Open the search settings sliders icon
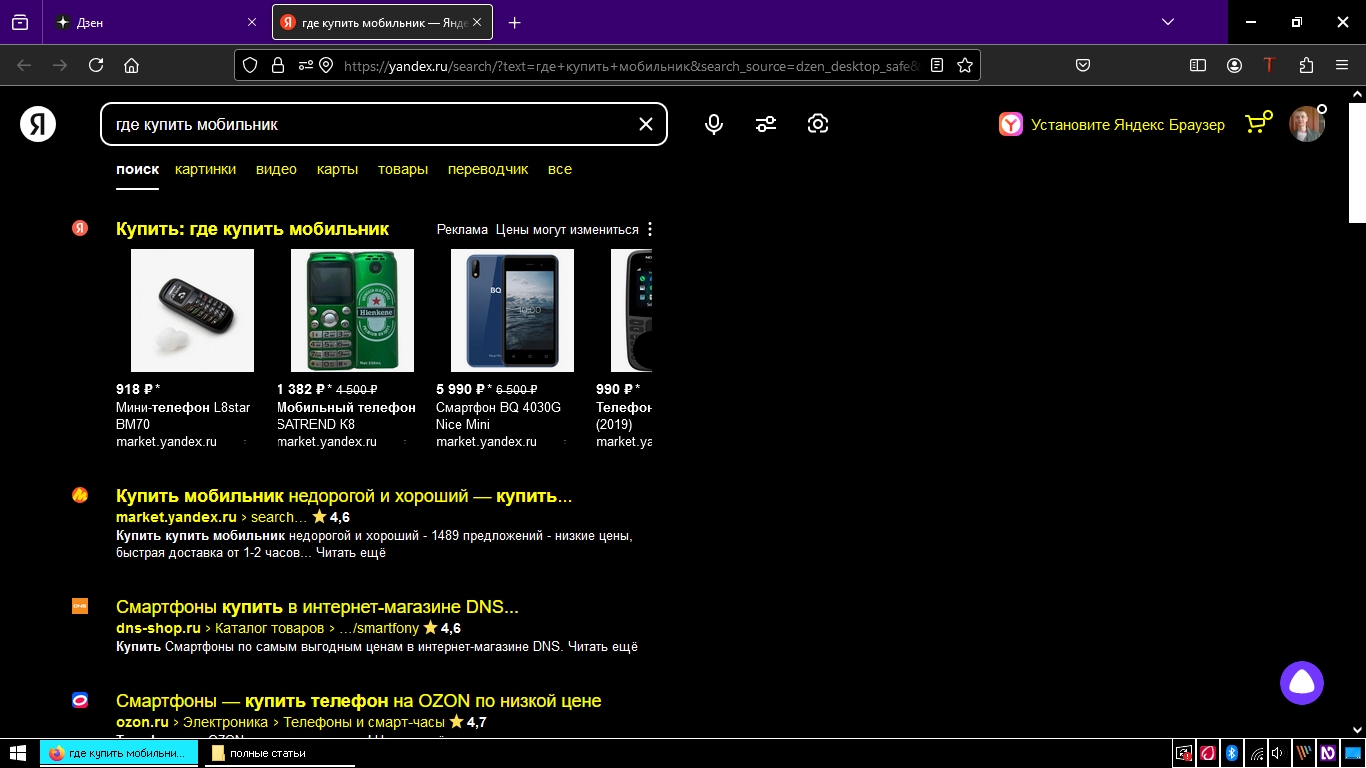 click(766, 124)
